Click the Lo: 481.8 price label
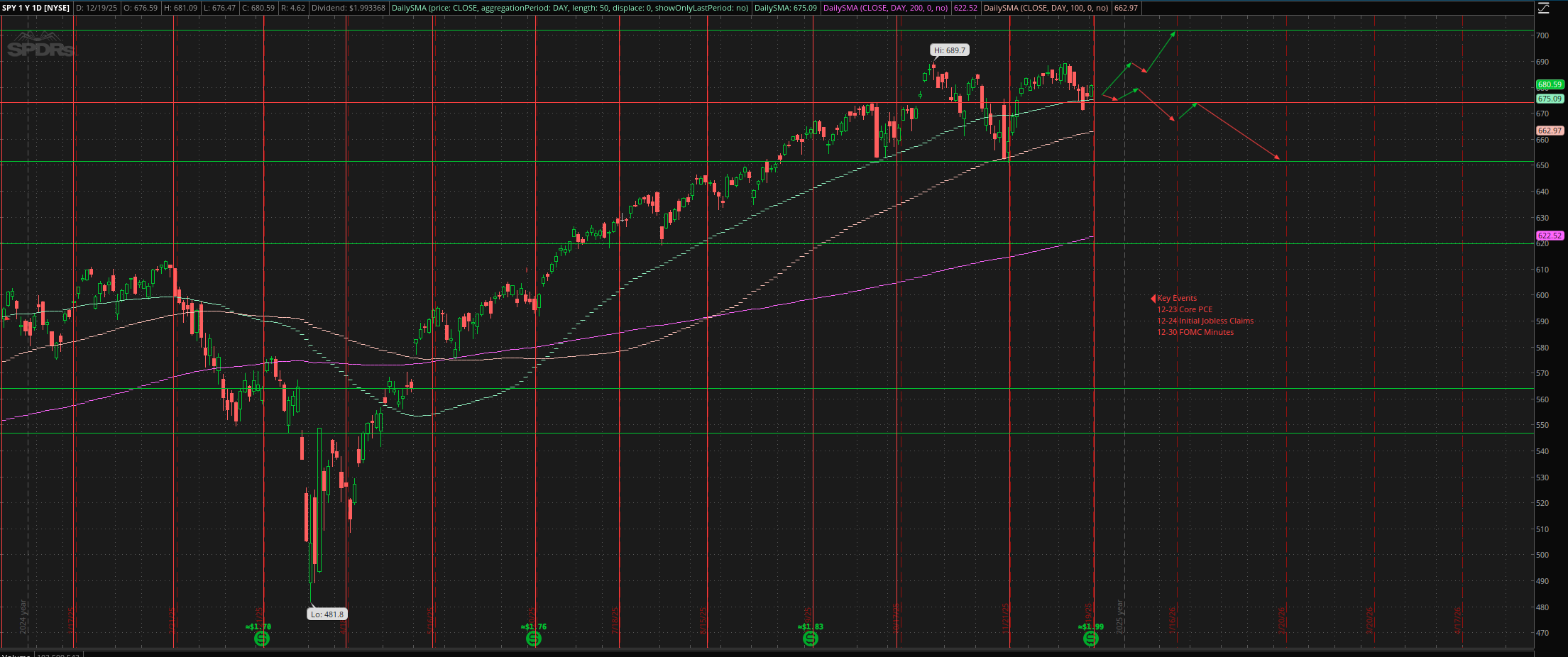1568x657 pixels. click(327, 614)
